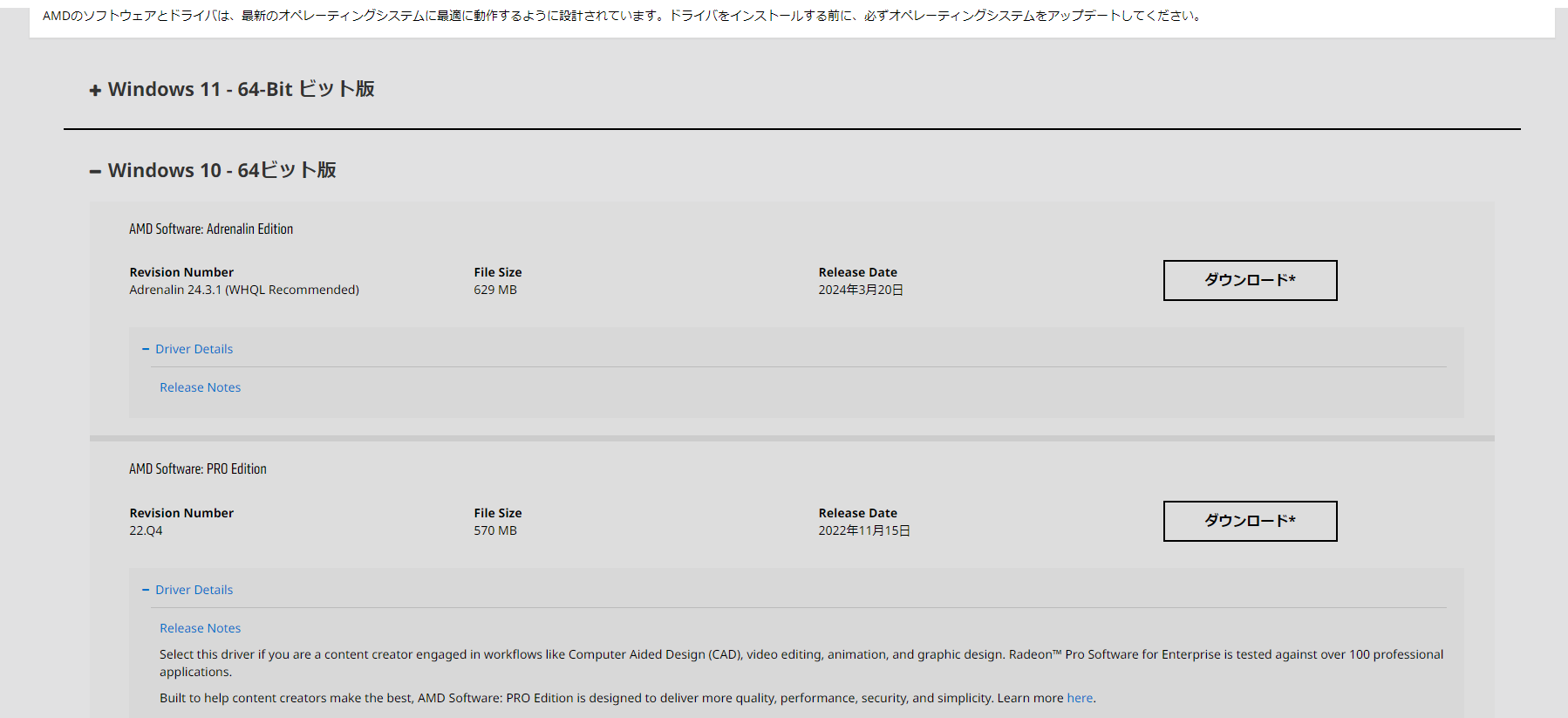Collapse the Windows 10 64-bit section

[x=213, y=170]
